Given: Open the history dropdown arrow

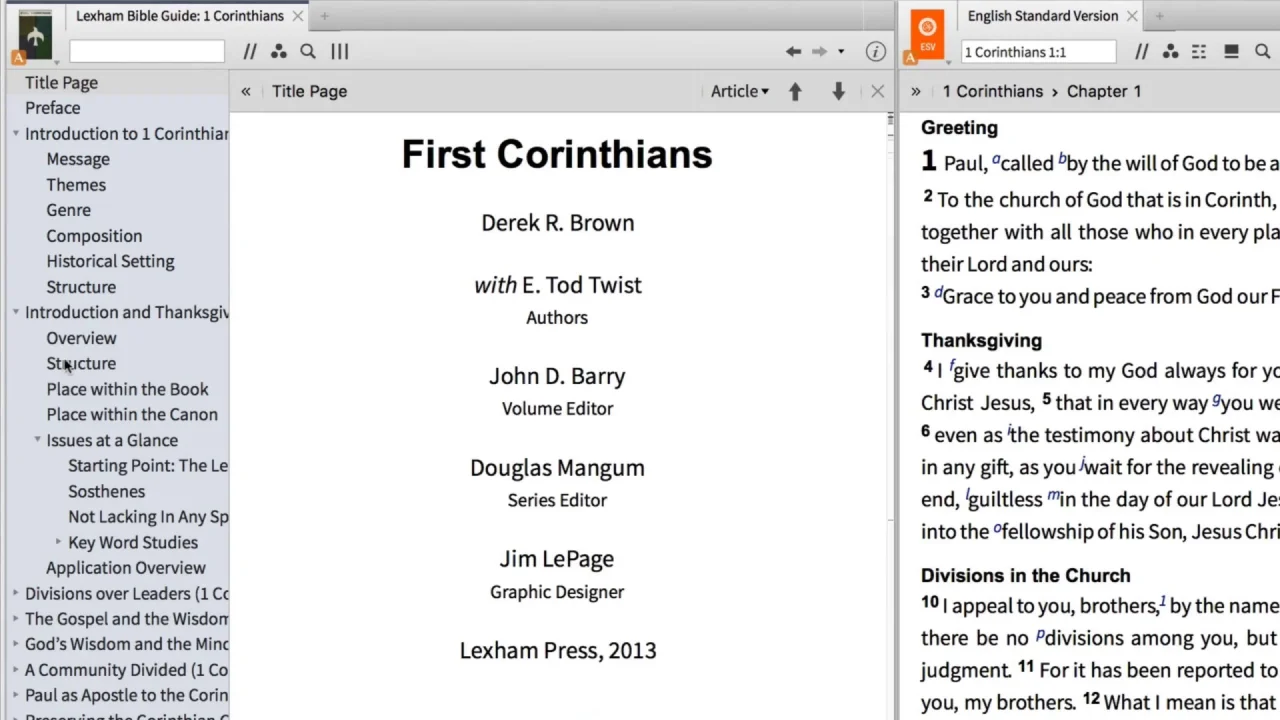Looking at the screenshot, I should tap(841, 52).
